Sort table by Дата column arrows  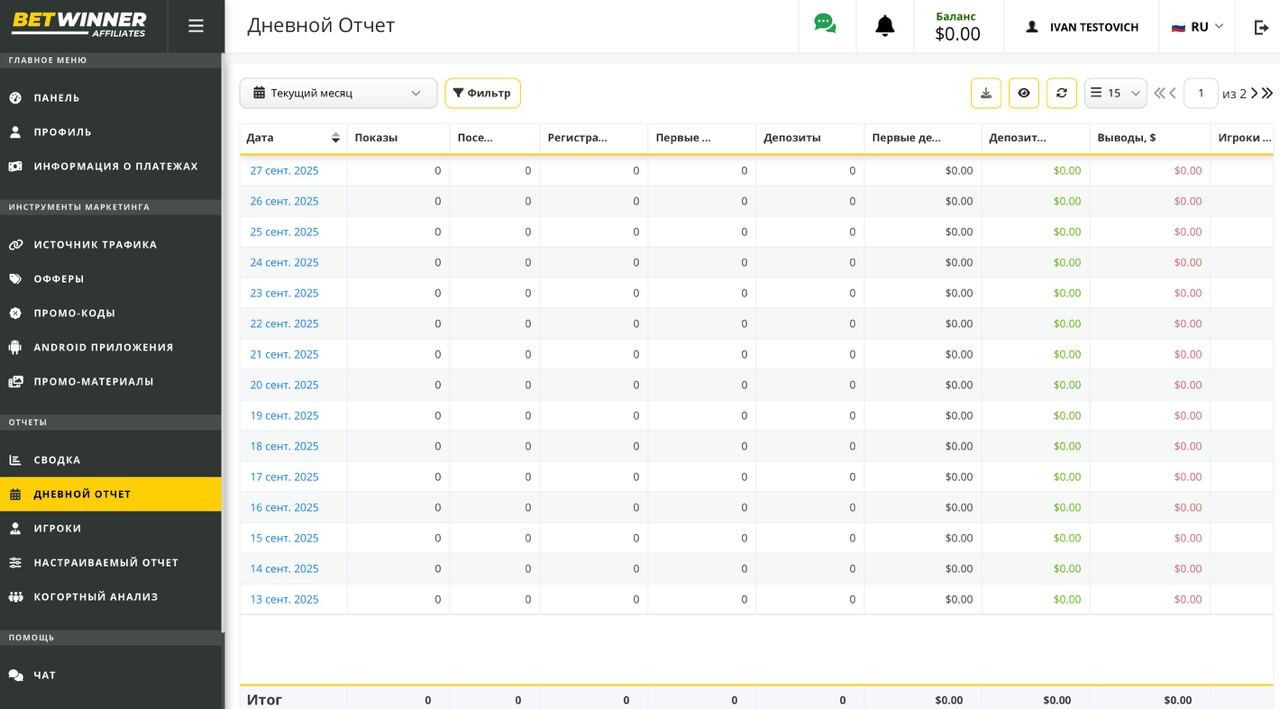coord(335,138)
